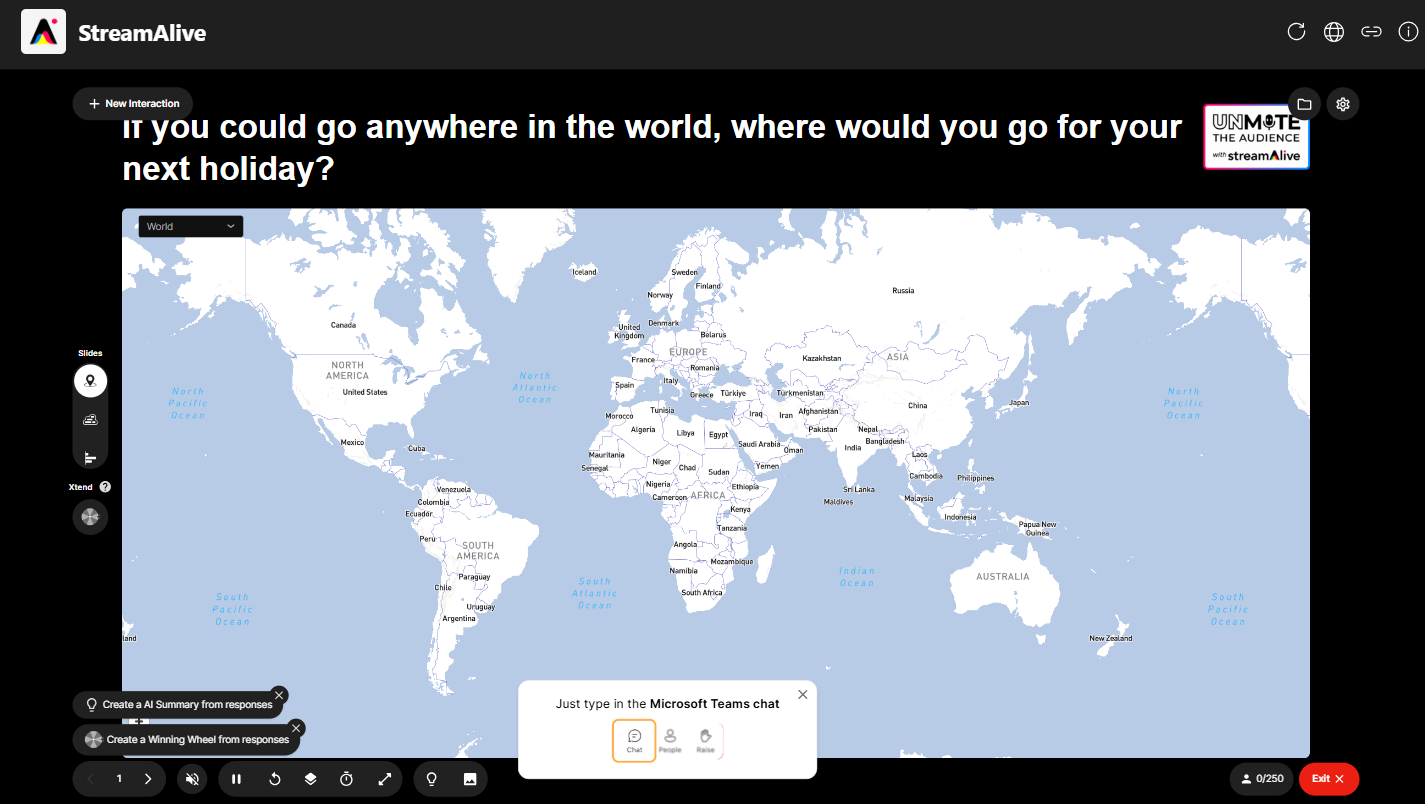
Task: Click the Xtend help question mark
Action: tap(105, 487)
